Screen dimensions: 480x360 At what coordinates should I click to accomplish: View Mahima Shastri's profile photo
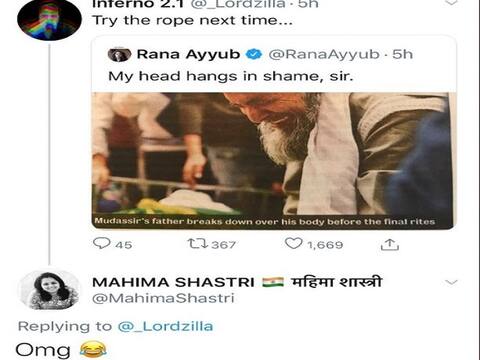(50, 289)
